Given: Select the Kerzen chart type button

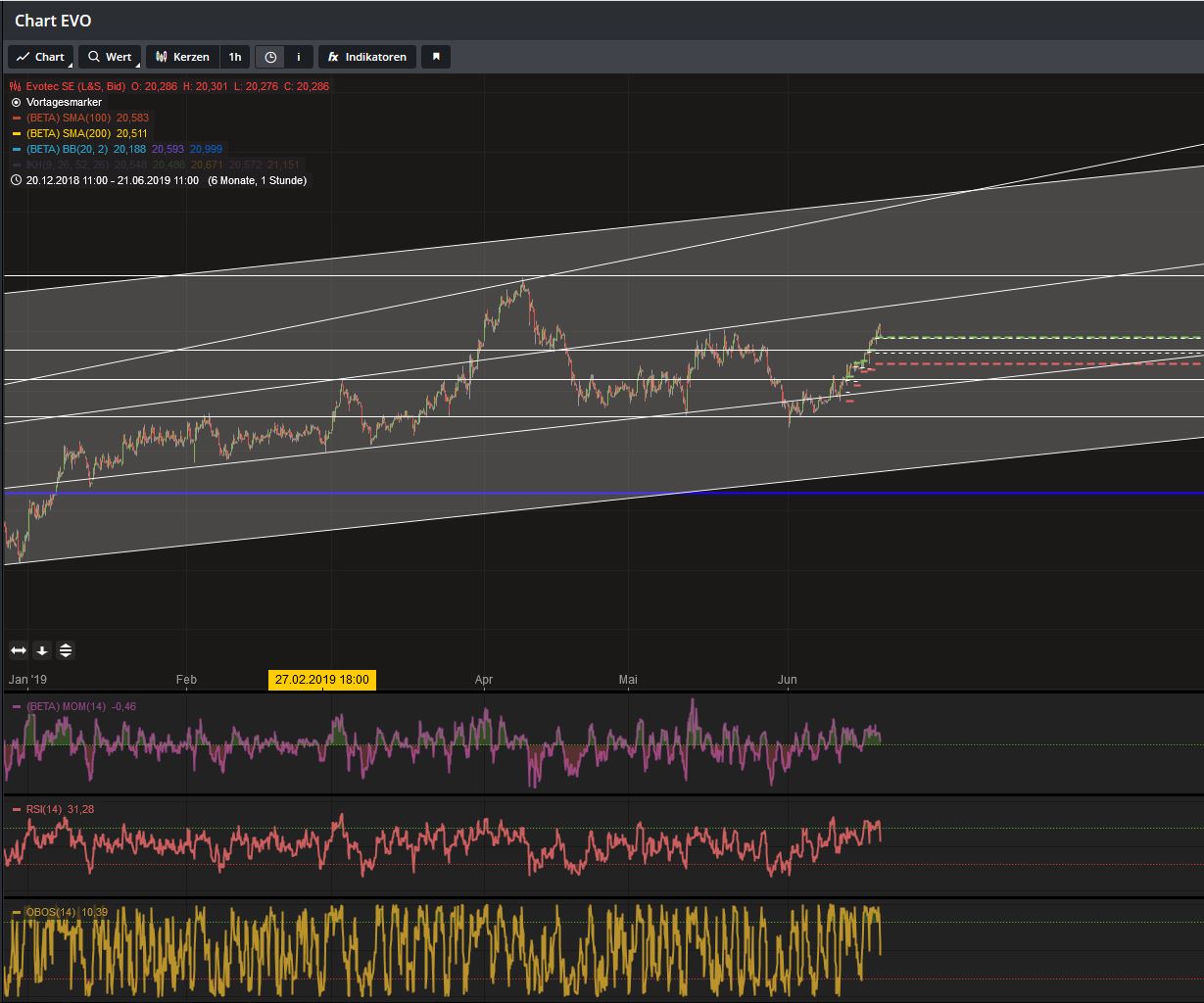Looking at the screenshot, I should pyautogui.click(x=182, y=57).
